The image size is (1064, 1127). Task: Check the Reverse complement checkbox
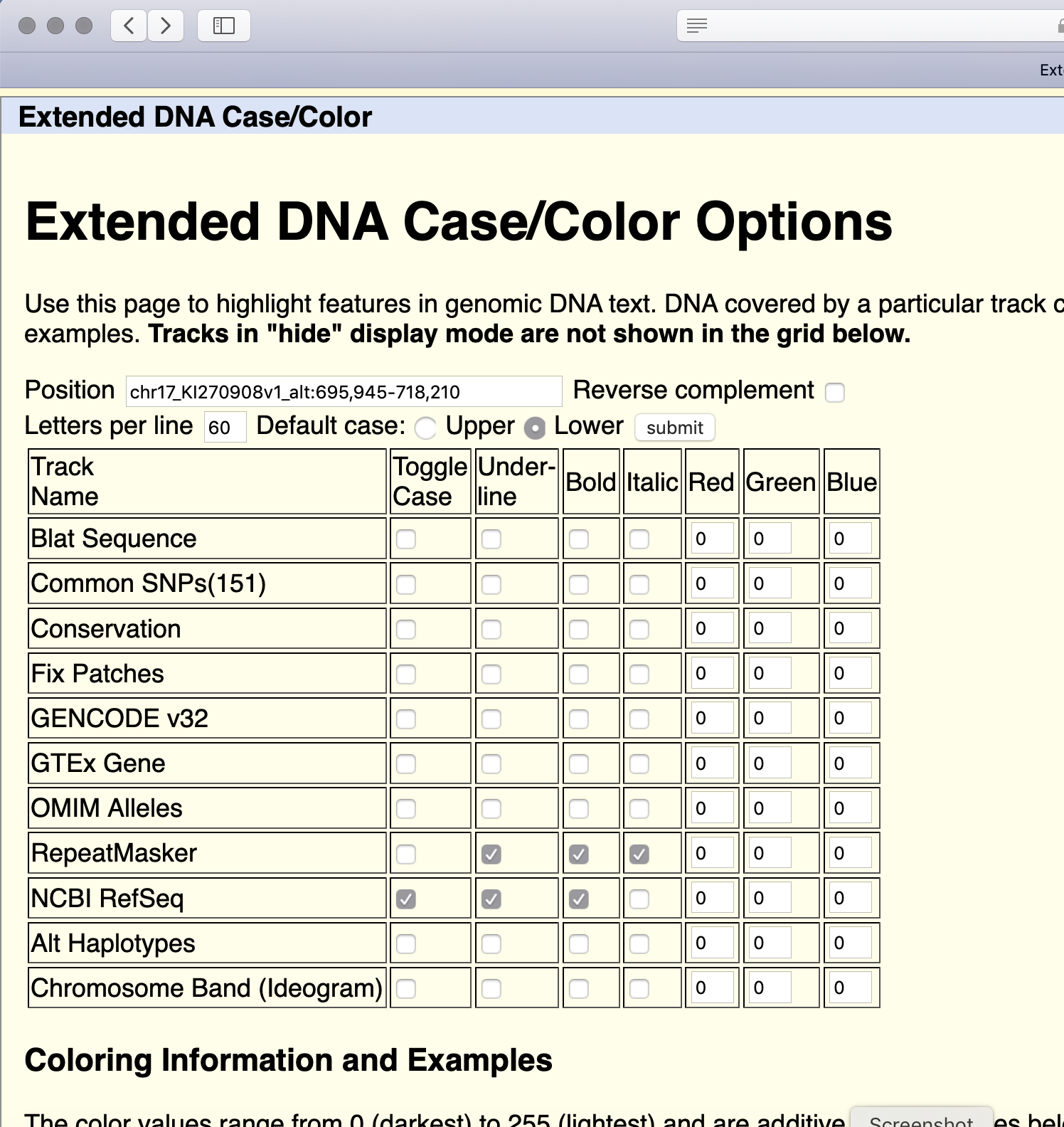pos(835,392)
